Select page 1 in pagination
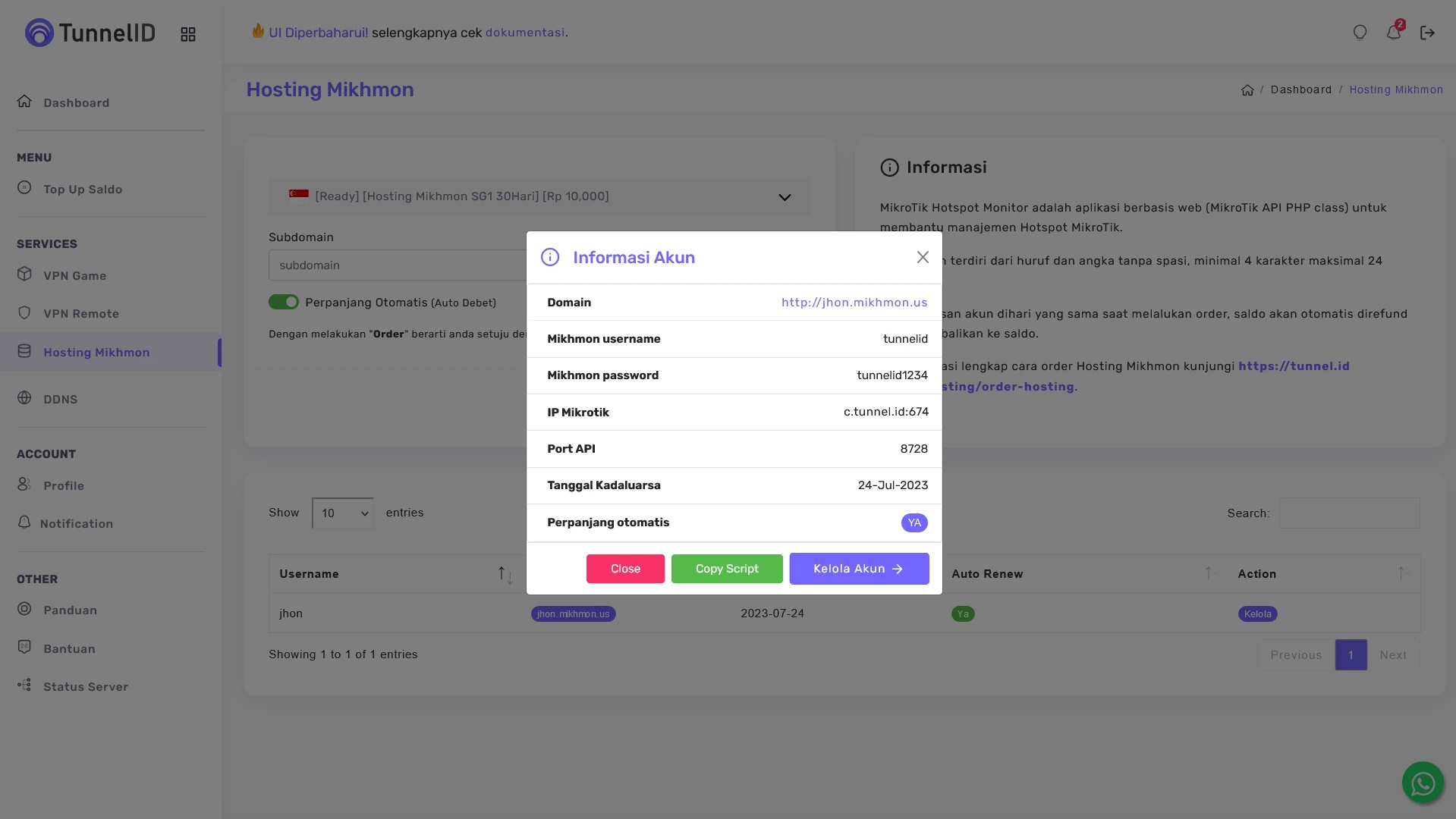The width and height of the screenshot is (1456, 819). [1351, 655]
